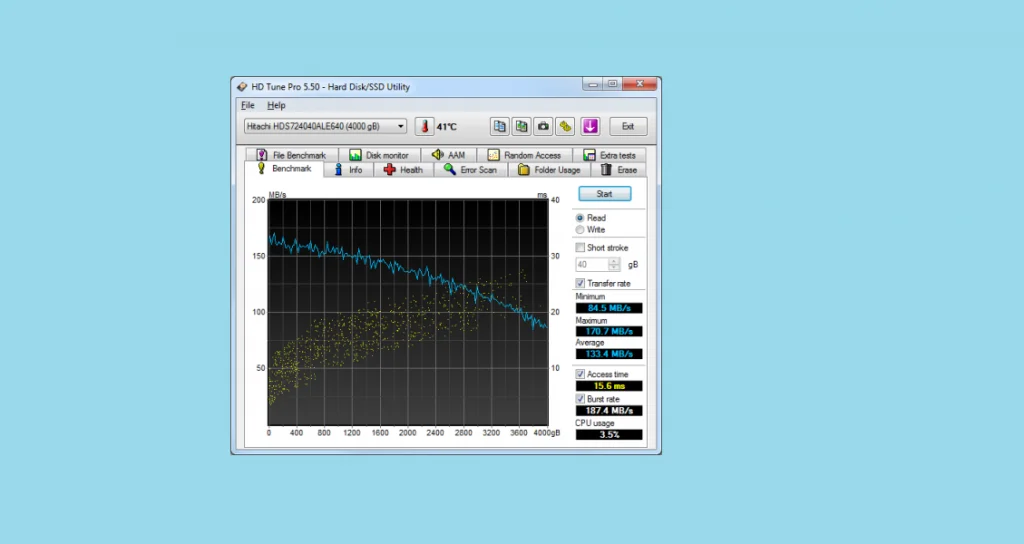Click the Minimum value 84.5 MB/s
Viewport: 1024px width, 544px height.
[x=609, y=308]
